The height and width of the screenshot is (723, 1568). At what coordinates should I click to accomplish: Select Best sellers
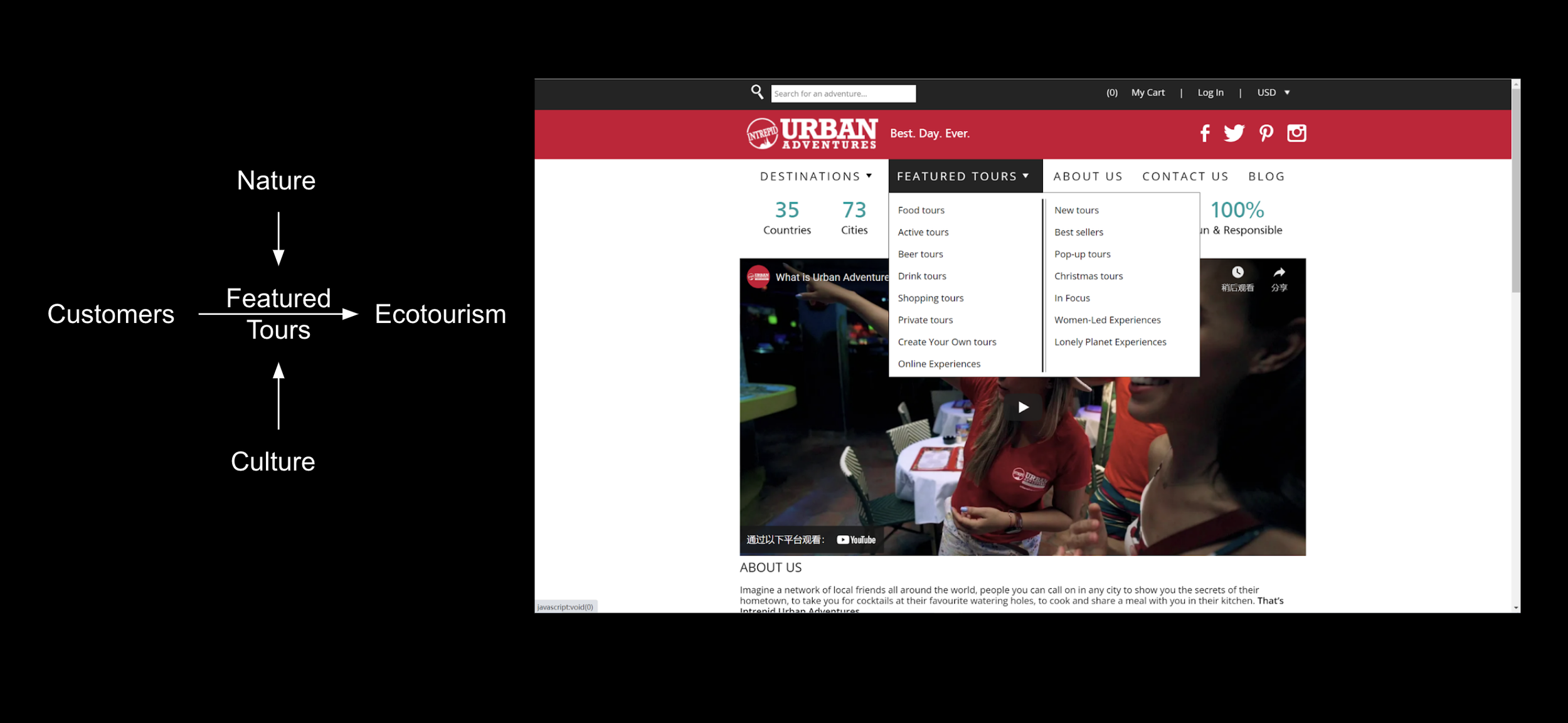tap(1078, 232)
